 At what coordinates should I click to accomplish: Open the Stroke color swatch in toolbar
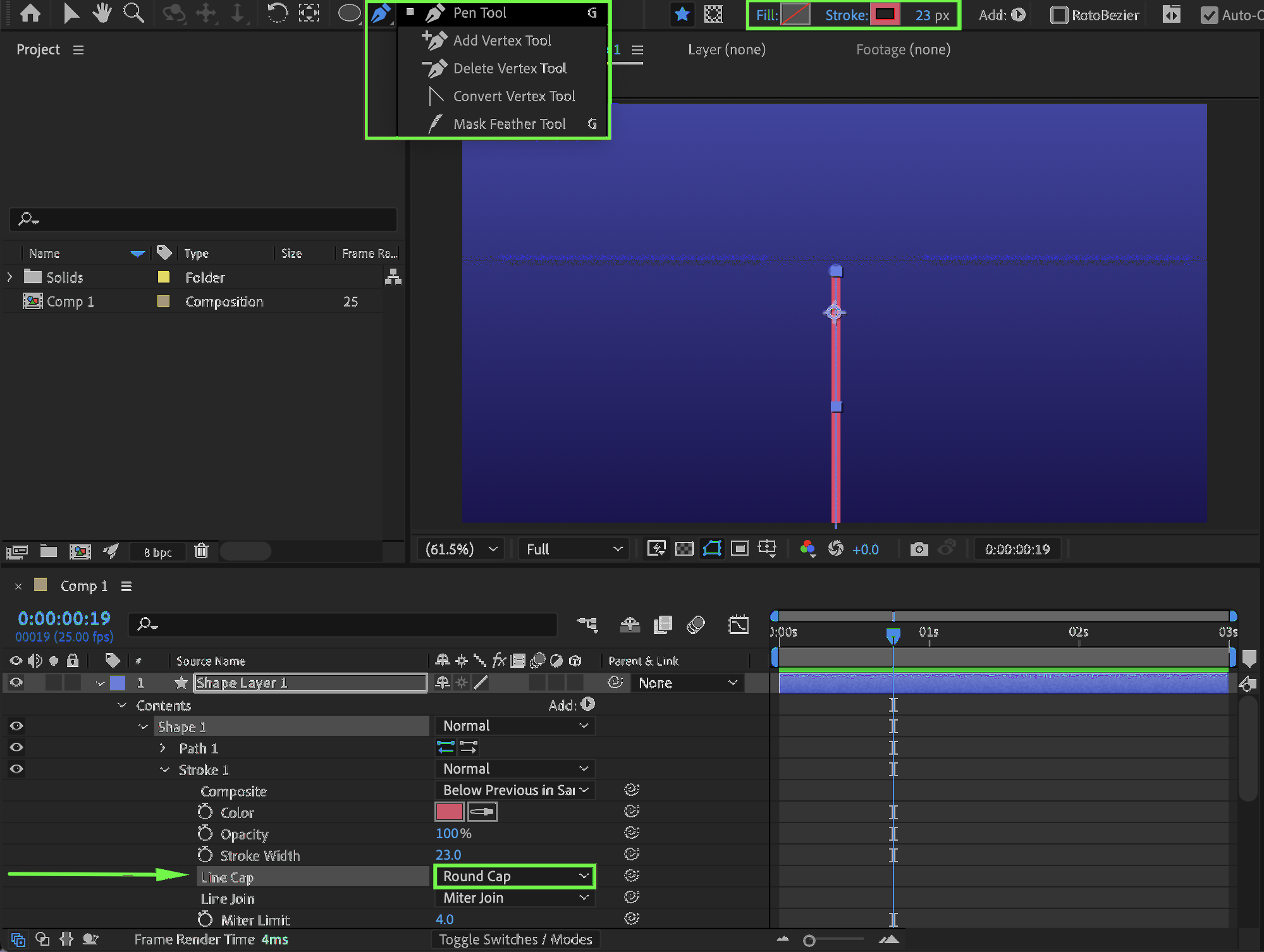point(885,15)
